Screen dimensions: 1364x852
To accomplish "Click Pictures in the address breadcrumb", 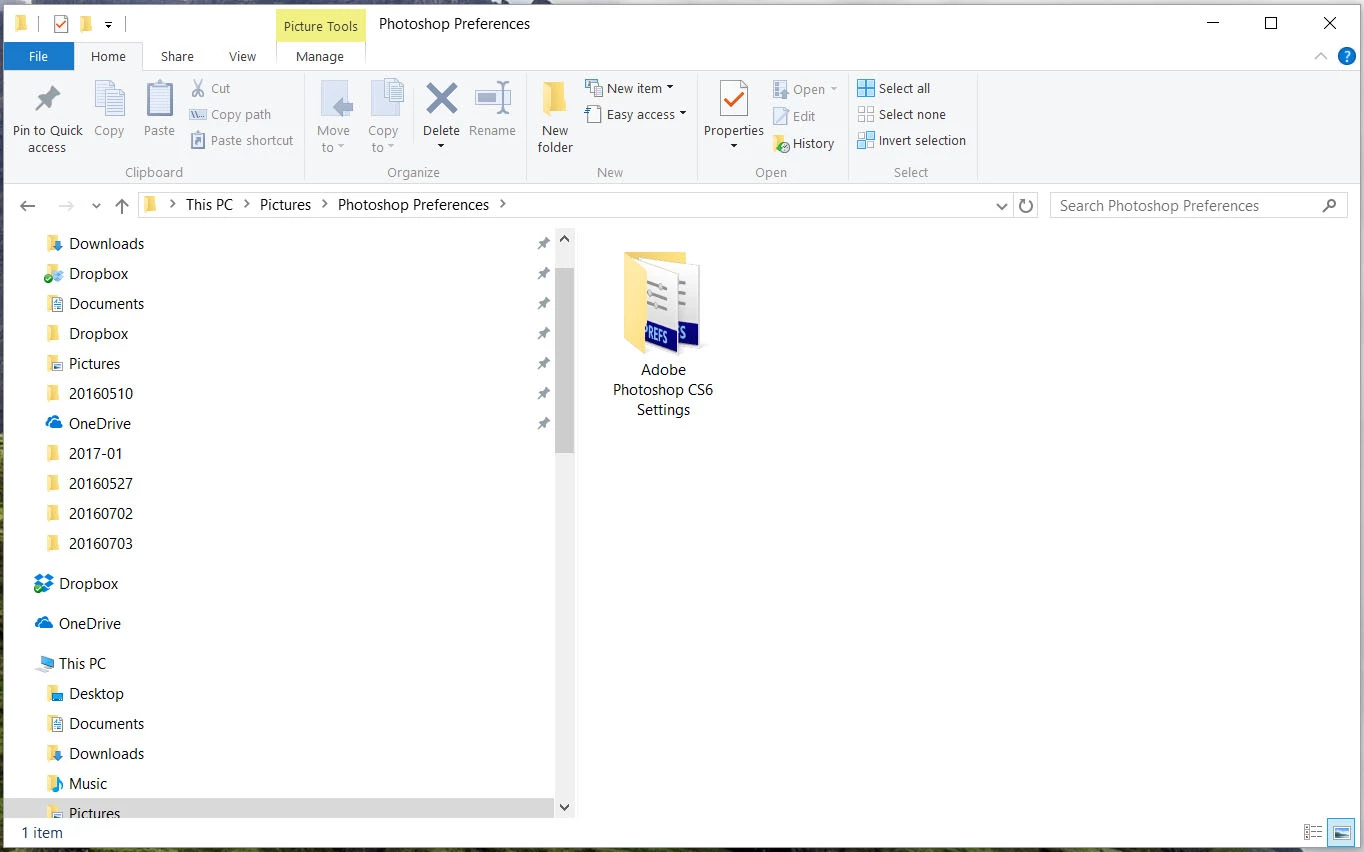I will click(x=285, y=204).
